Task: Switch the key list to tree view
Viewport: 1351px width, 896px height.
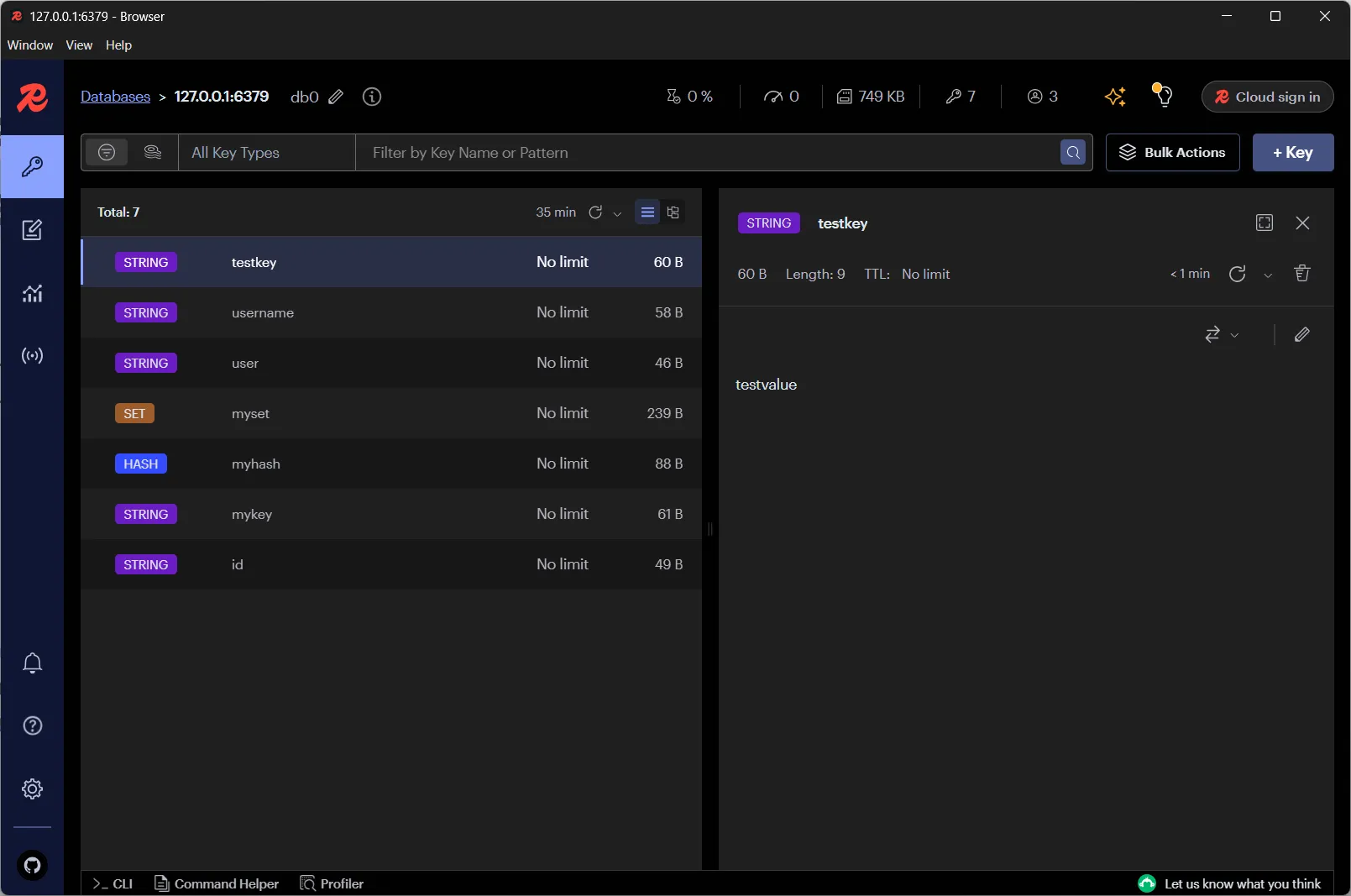Action: tap(674, 212)
